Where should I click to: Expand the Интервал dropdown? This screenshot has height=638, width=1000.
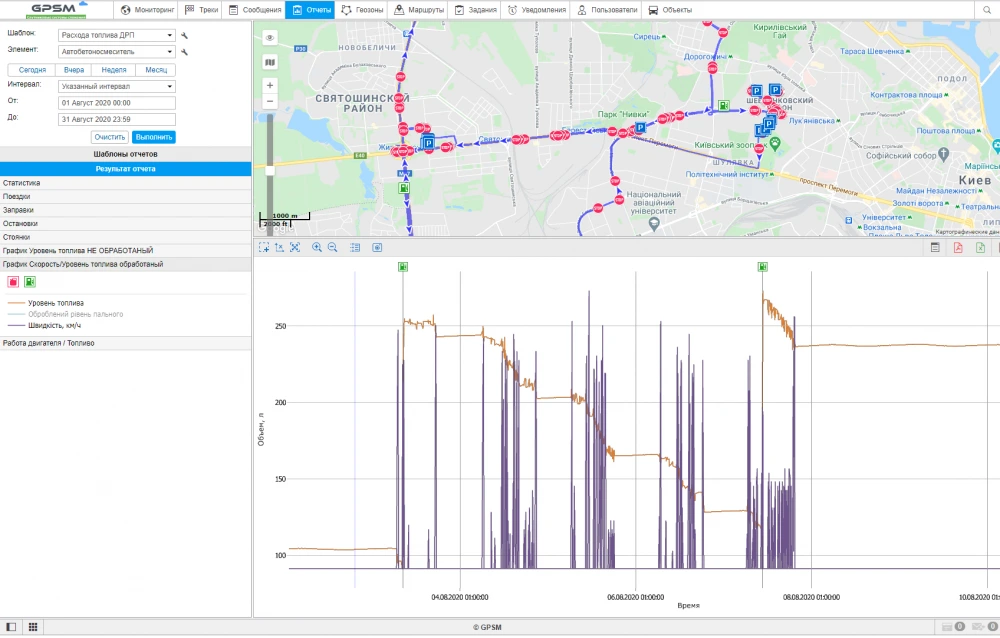(116, 86)
